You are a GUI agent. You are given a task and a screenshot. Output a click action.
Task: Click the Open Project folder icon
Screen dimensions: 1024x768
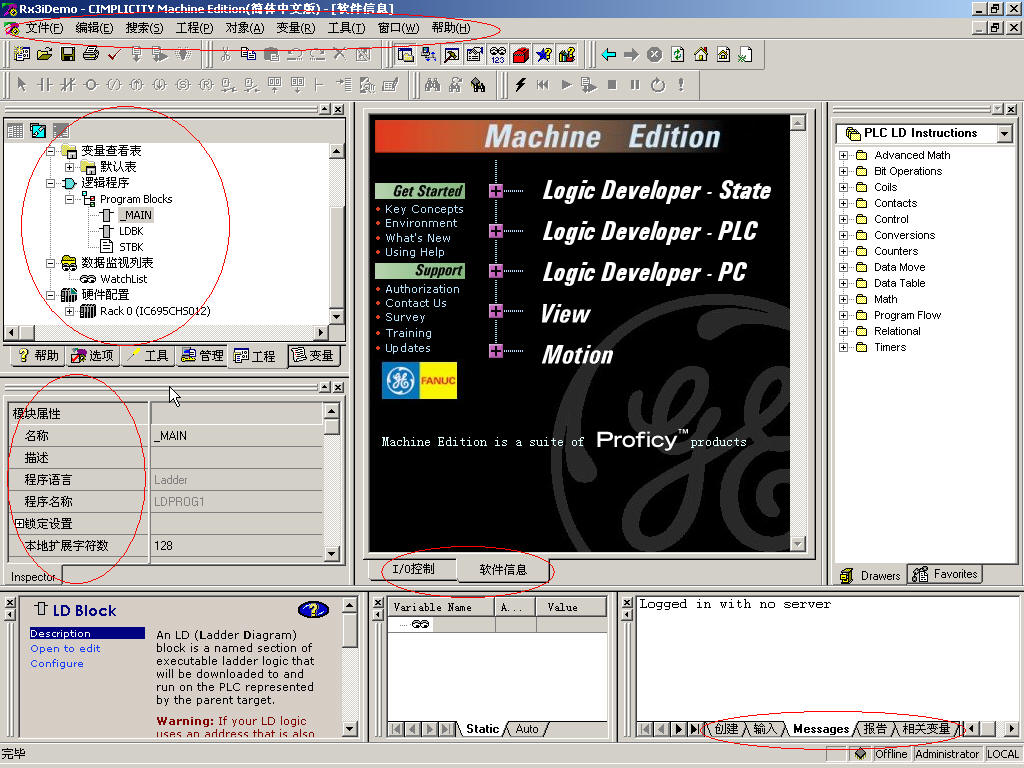44,54
